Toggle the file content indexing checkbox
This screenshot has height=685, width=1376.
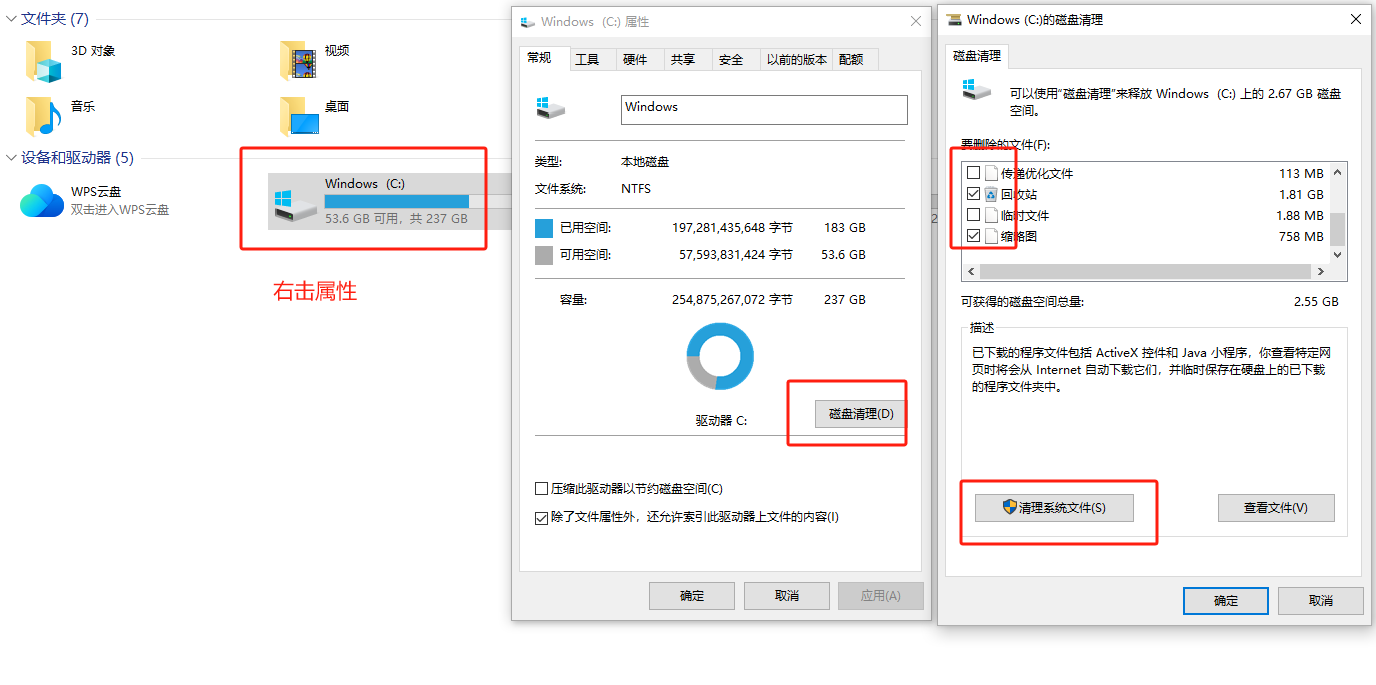(541, 517)
